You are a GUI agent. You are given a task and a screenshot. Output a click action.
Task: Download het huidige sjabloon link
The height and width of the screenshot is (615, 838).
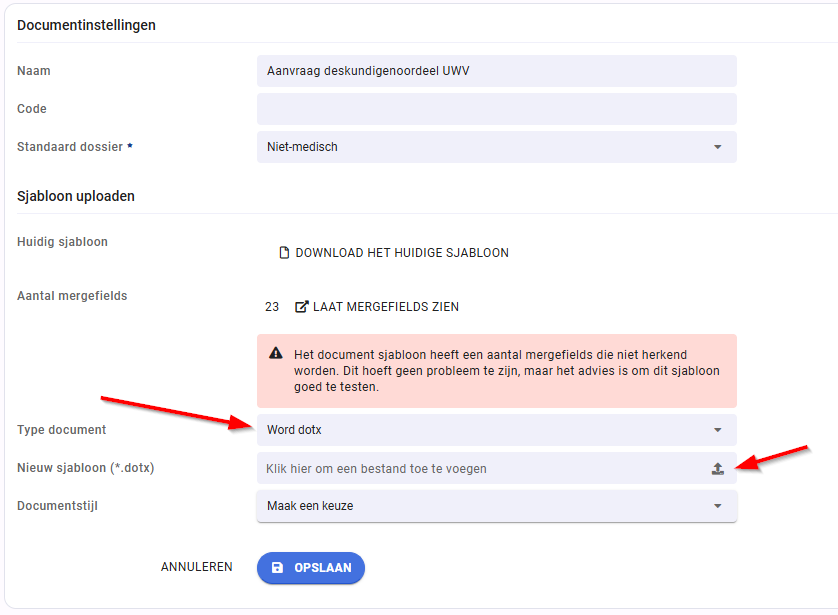tap(394, 253)
